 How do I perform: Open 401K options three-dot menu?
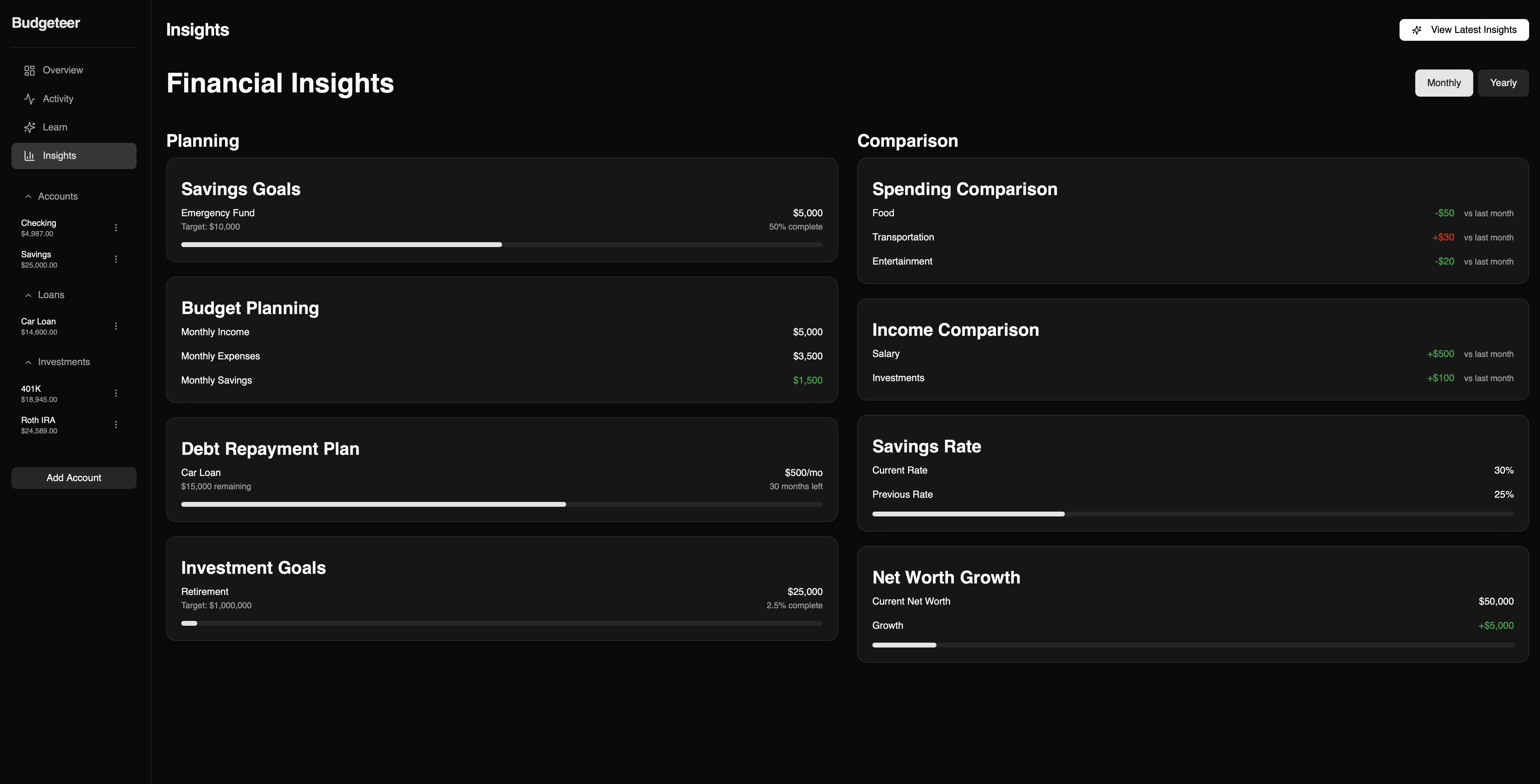tap(116, 393)
